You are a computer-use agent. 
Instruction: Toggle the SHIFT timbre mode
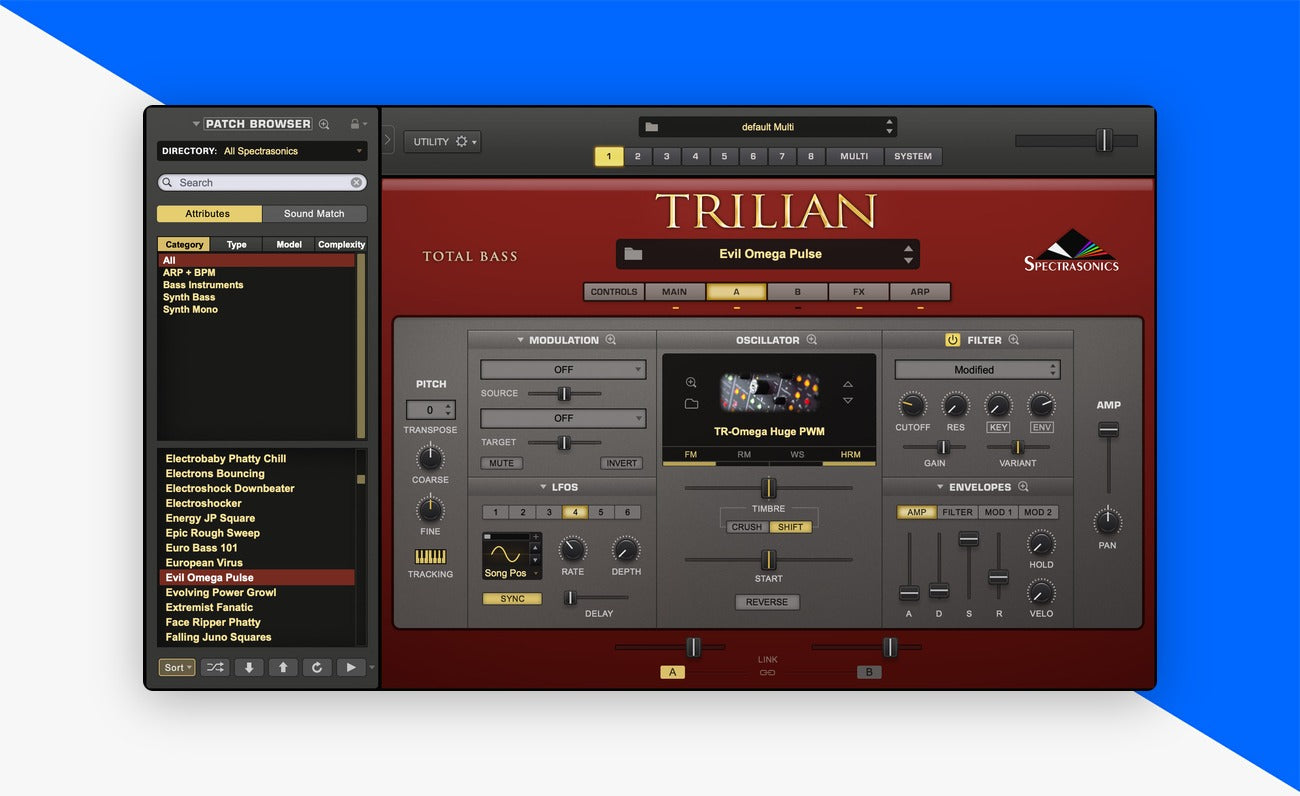point(790,527)
